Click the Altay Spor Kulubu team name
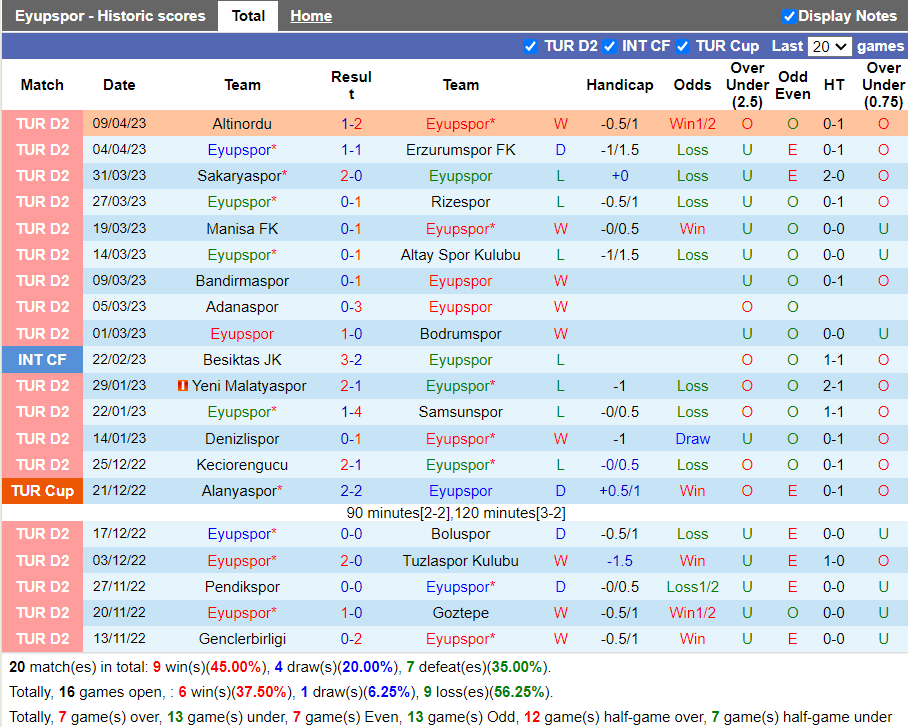The image size is (908, 727). click(x=460, y=255)
